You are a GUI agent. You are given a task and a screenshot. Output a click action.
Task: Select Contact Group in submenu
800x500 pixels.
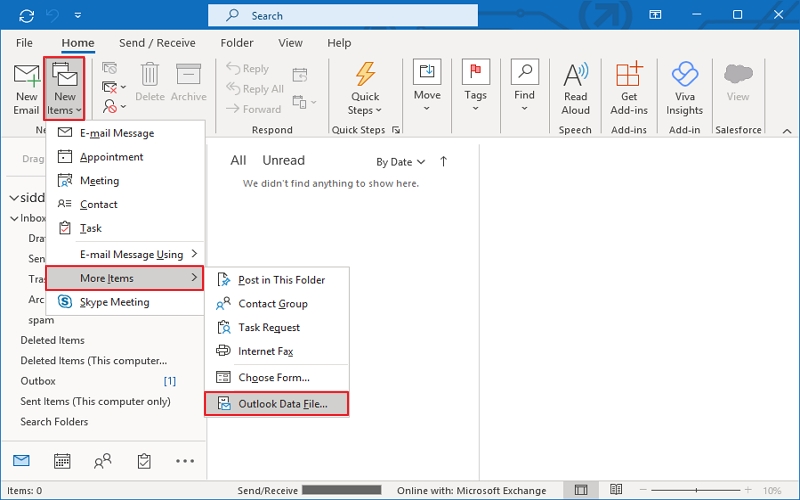(277, 304)
